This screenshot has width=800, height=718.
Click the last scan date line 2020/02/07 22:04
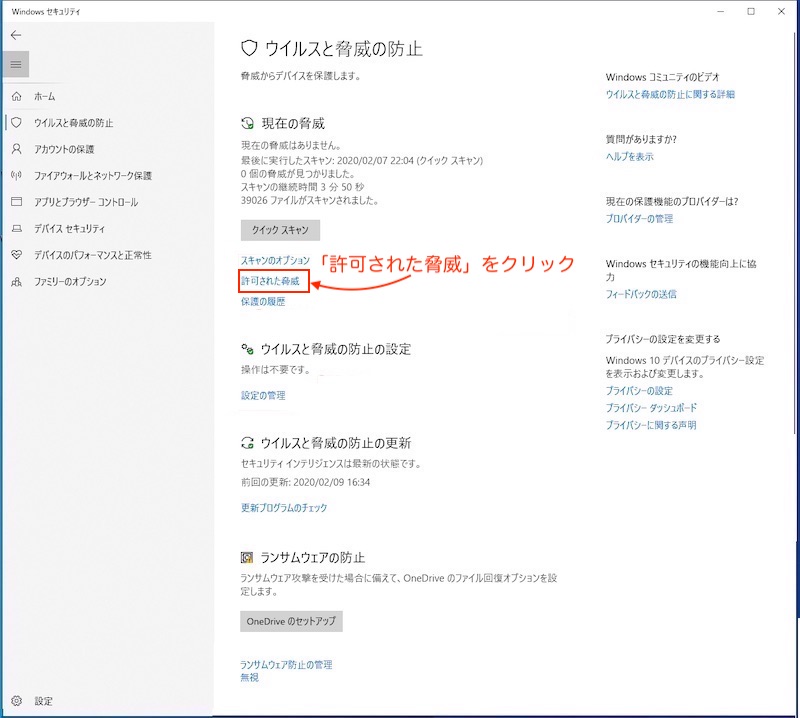tap(362, 160)
